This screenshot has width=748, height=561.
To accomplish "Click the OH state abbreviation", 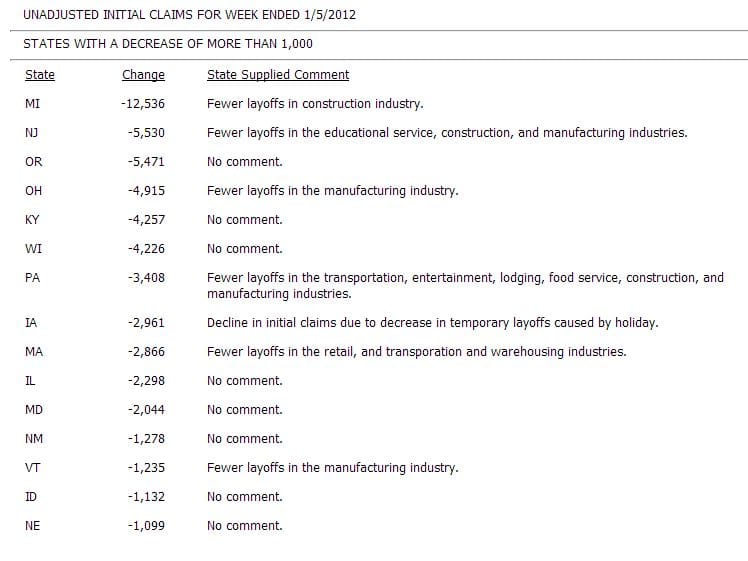I will tap(34, 191).
